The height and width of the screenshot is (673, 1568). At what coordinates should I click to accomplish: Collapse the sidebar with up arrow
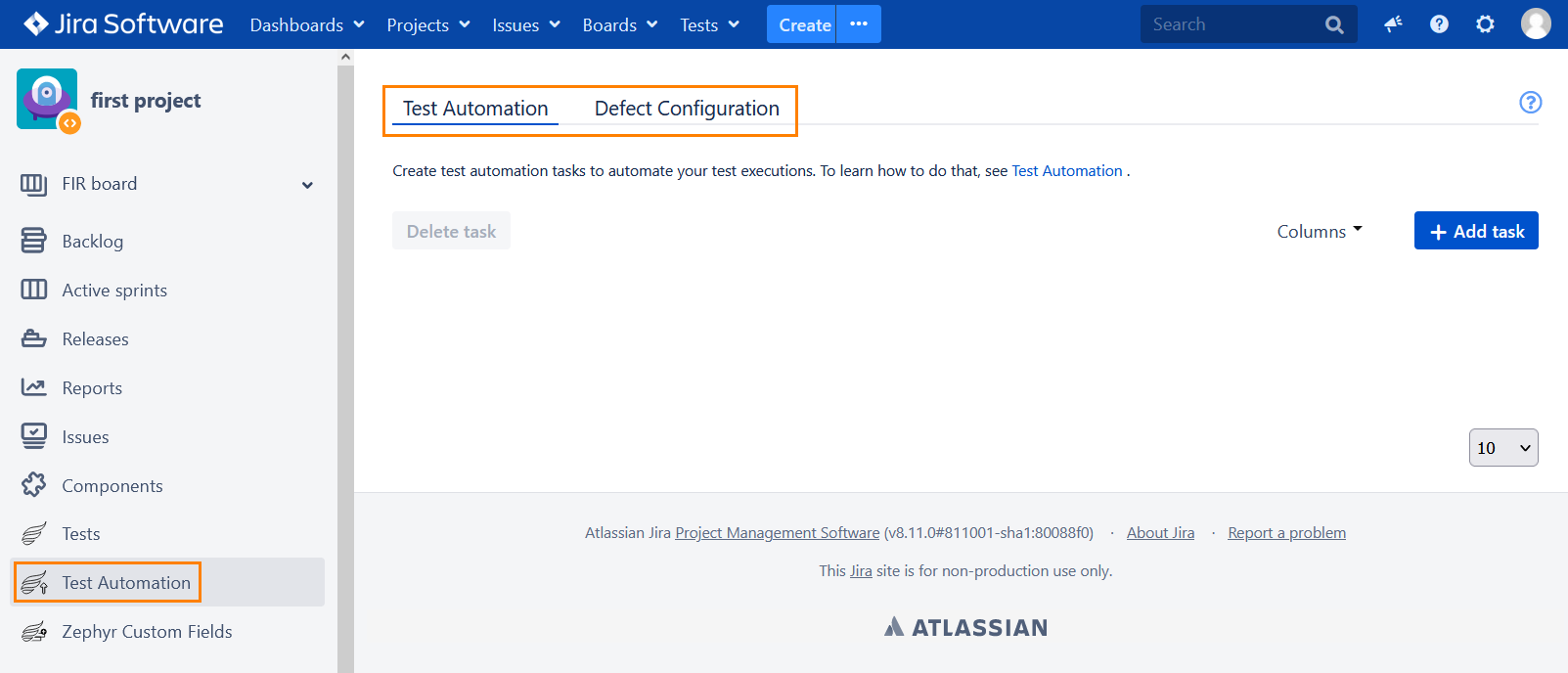[345, 57]
